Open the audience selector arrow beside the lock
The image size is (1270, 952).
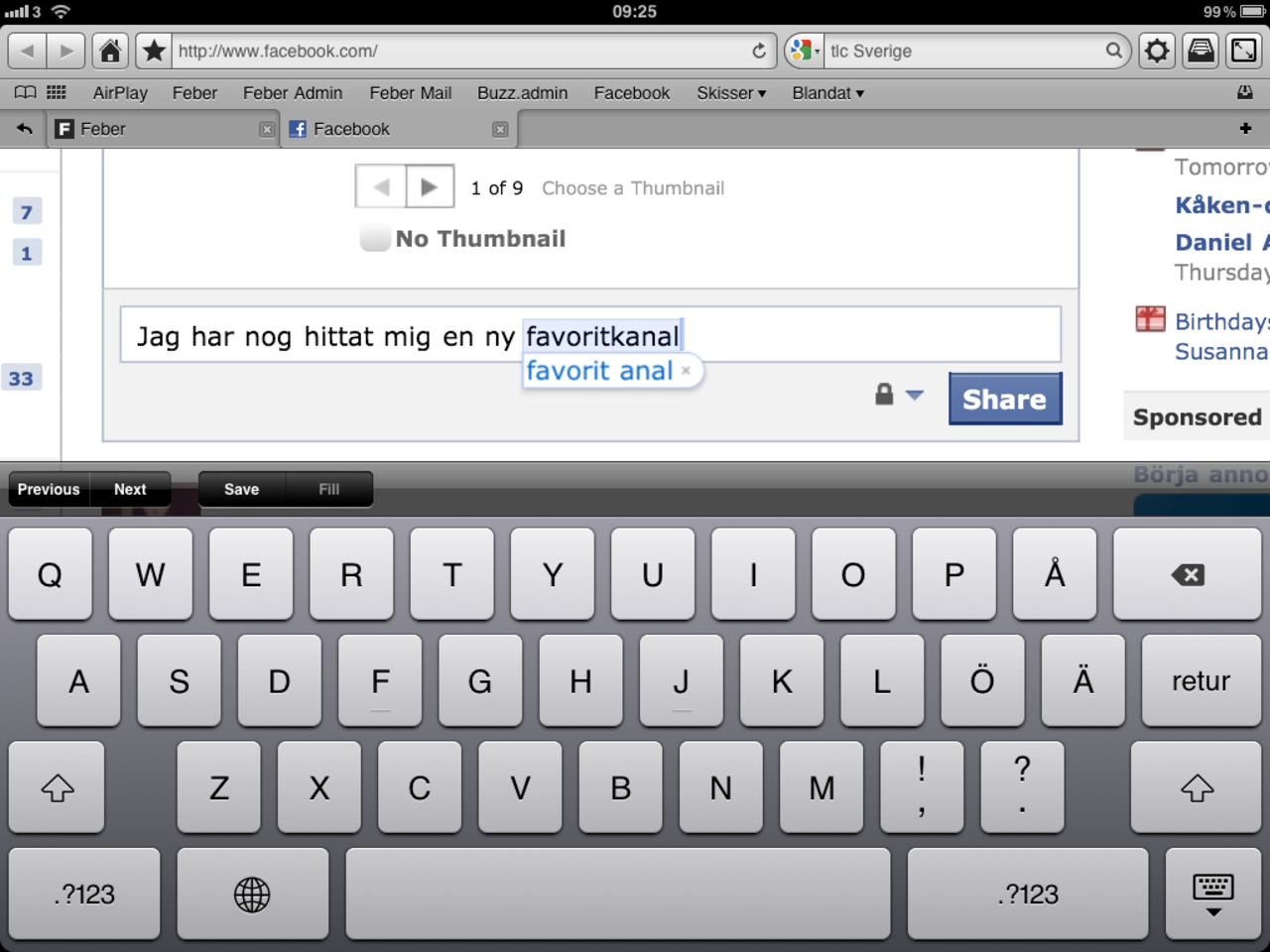click(914, 396)
